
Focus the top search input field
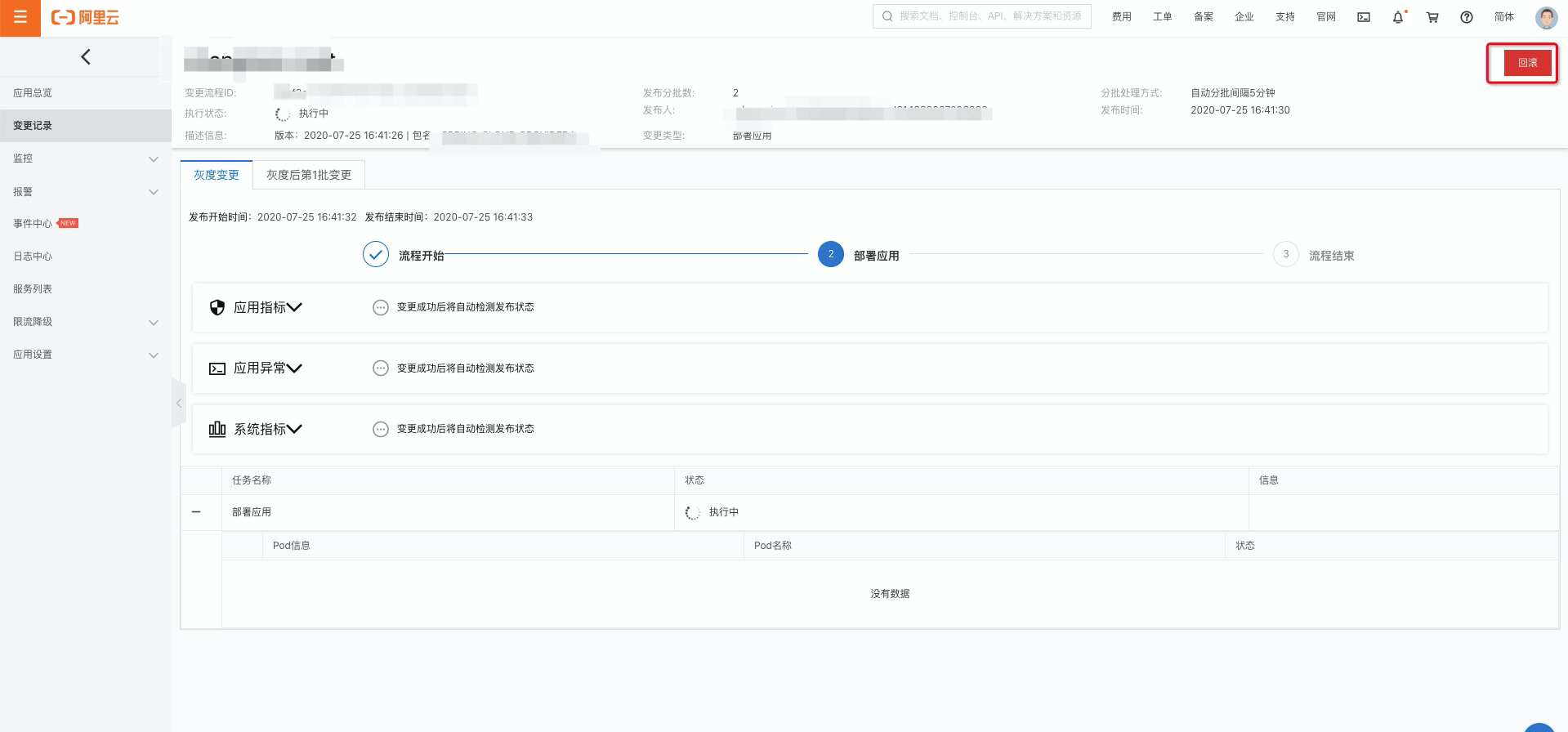click(982, 16)
